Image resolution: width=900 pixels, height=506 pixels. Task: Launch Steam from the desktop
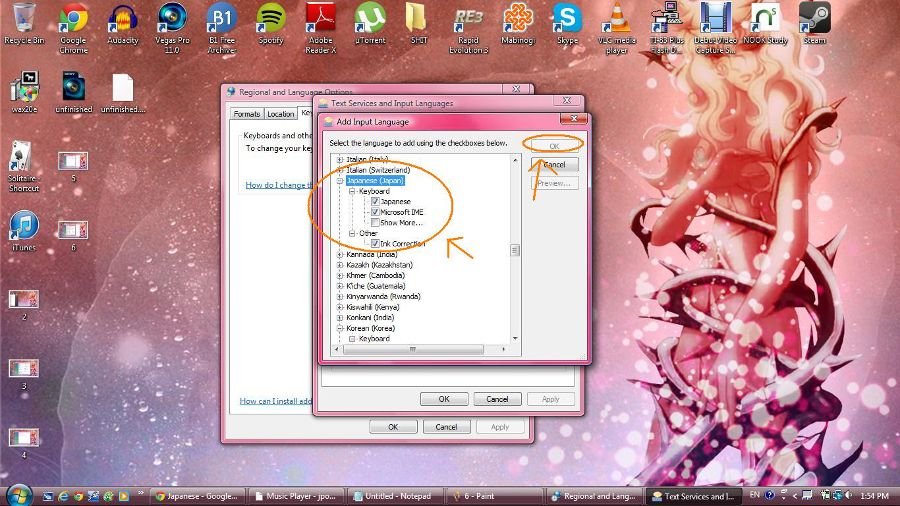[x=814, y=20]
